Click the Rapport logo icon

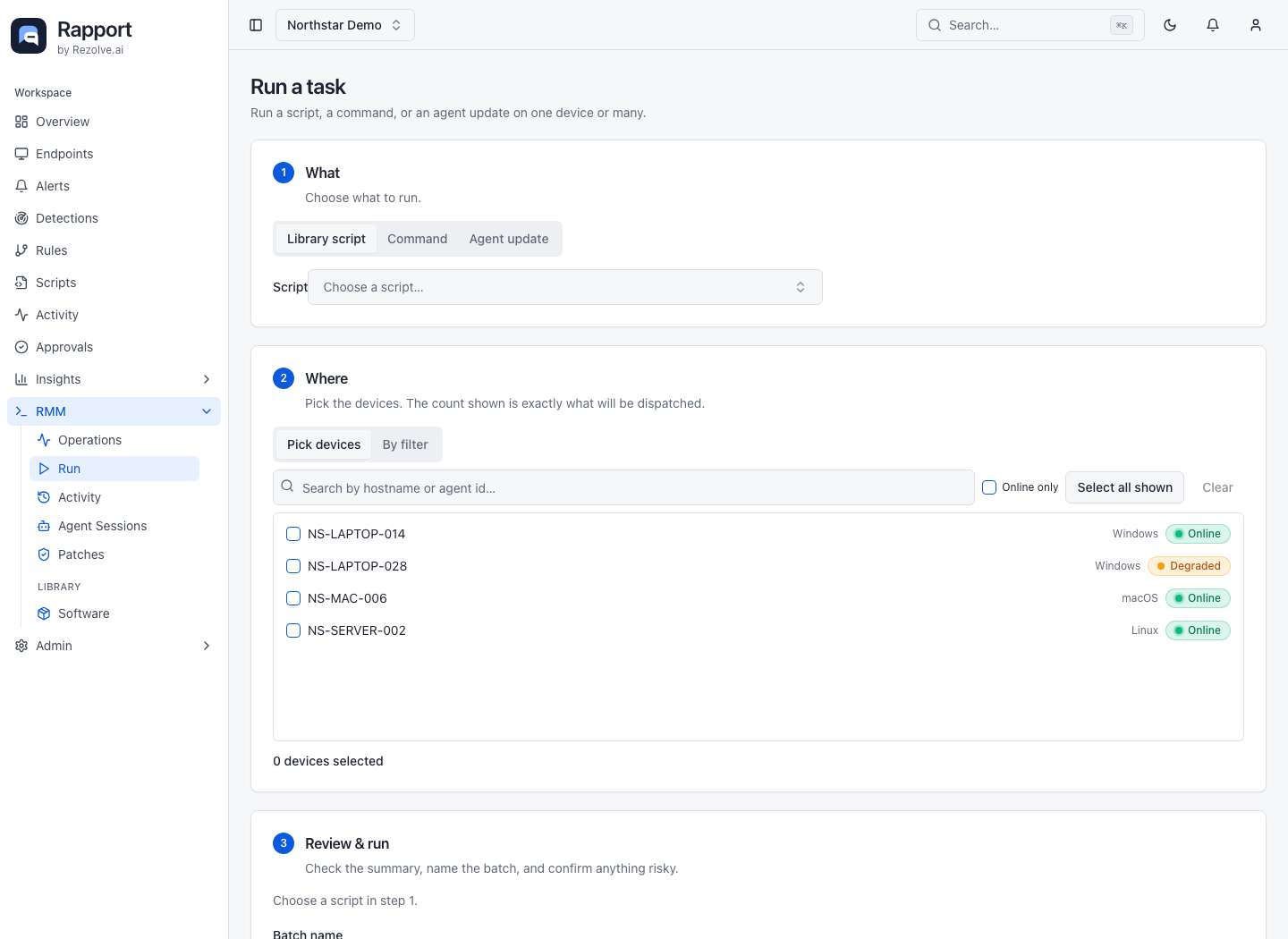(29, 36)
